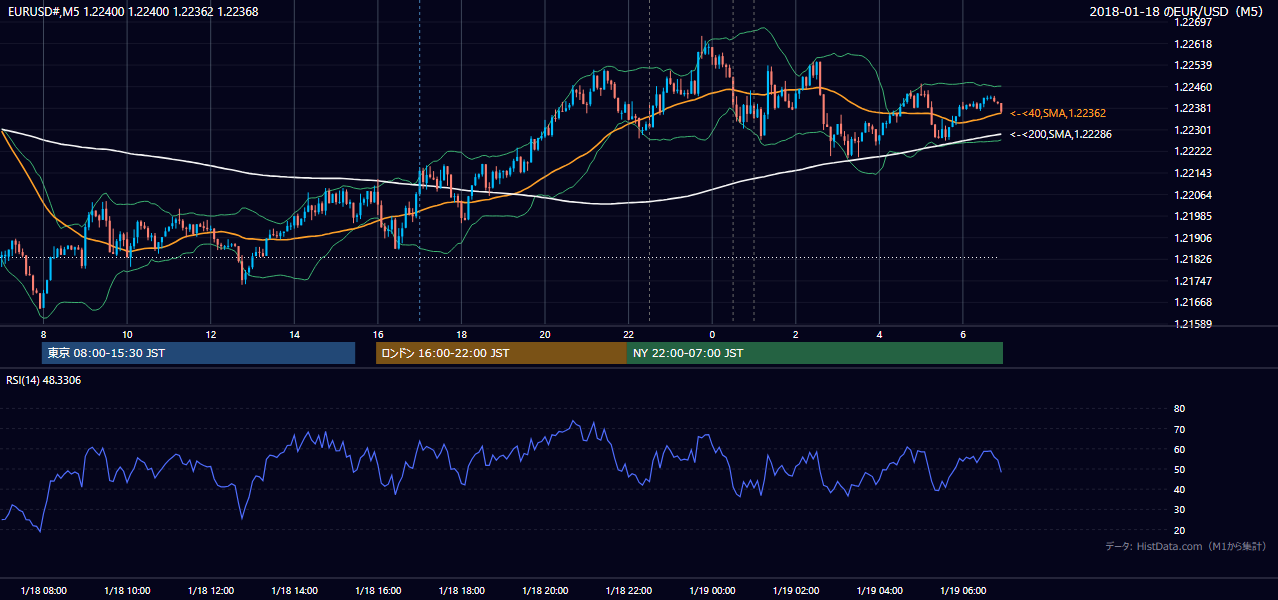1278x600 pixels.
Task: Click price axis value 1.21589
Action: (1194, 324)
